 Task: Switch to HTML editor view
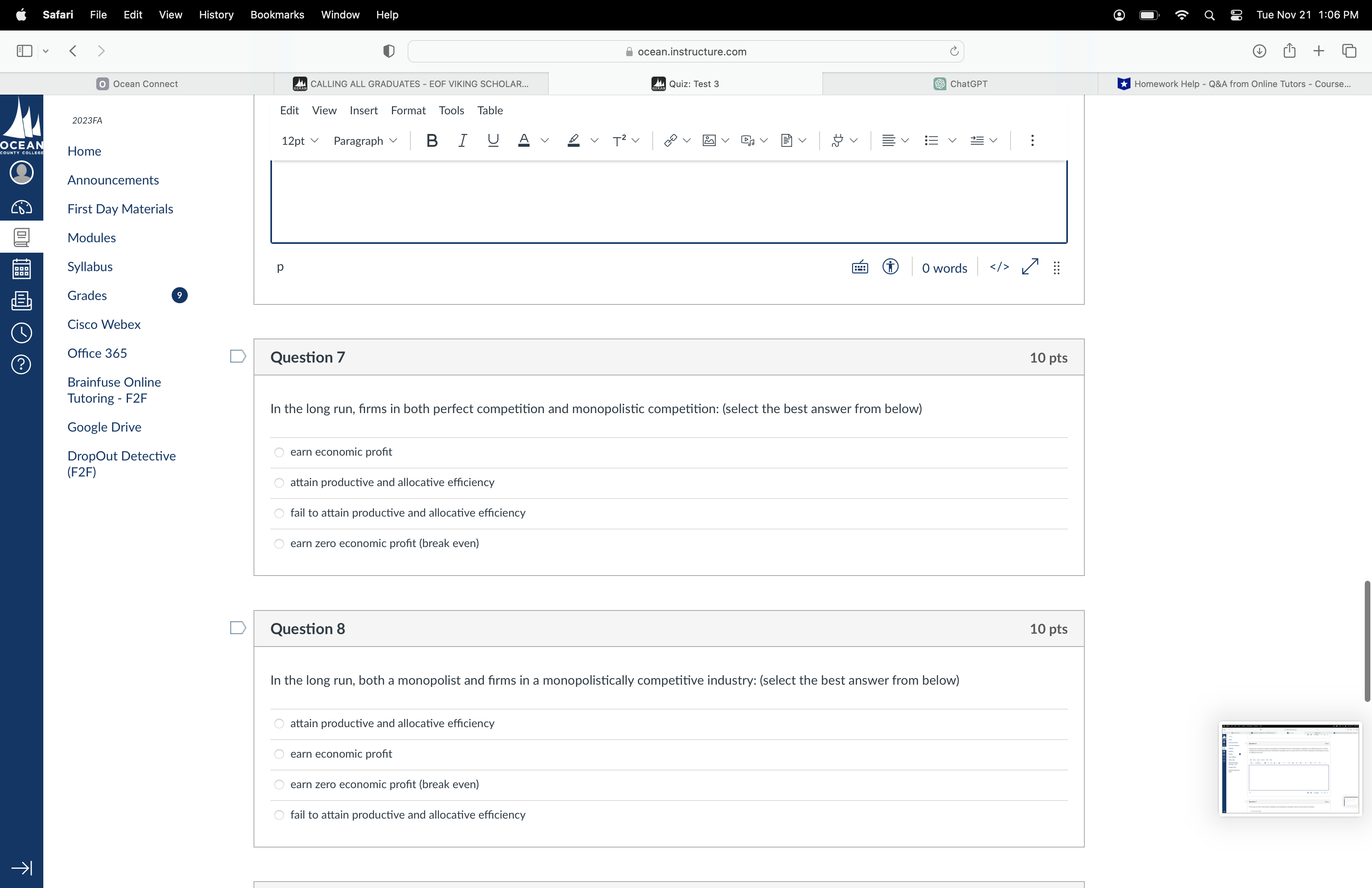[999, 268]
